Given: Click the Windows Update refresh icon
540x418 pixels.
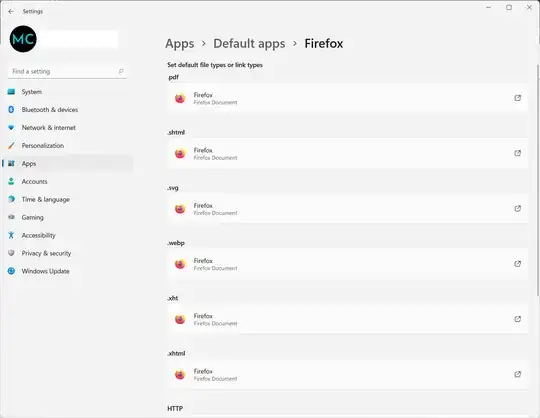Looking at the screenshot, I should click(11, 271).
